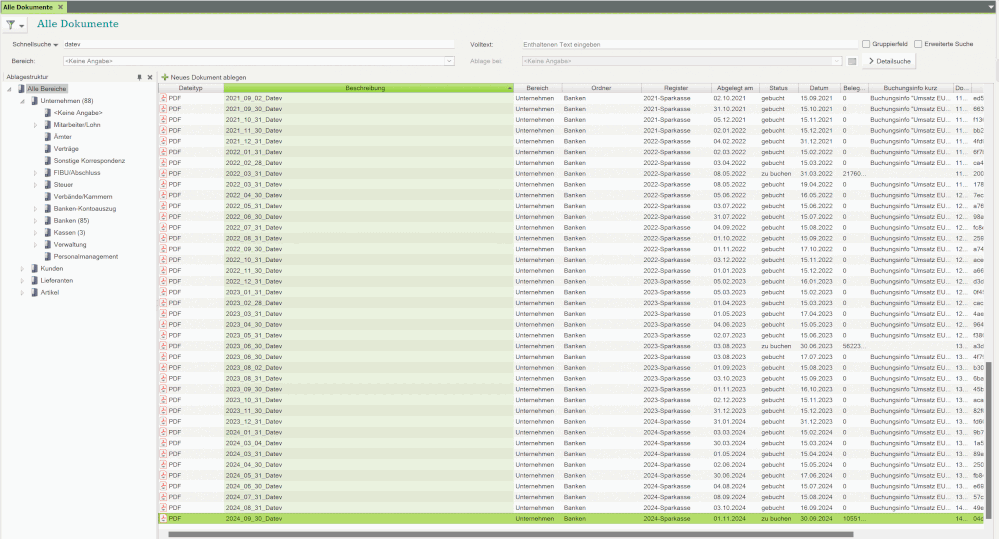The image size is (999, 539).
Task: Click Neues Dokument ablegen
Action: click(204, 77)
